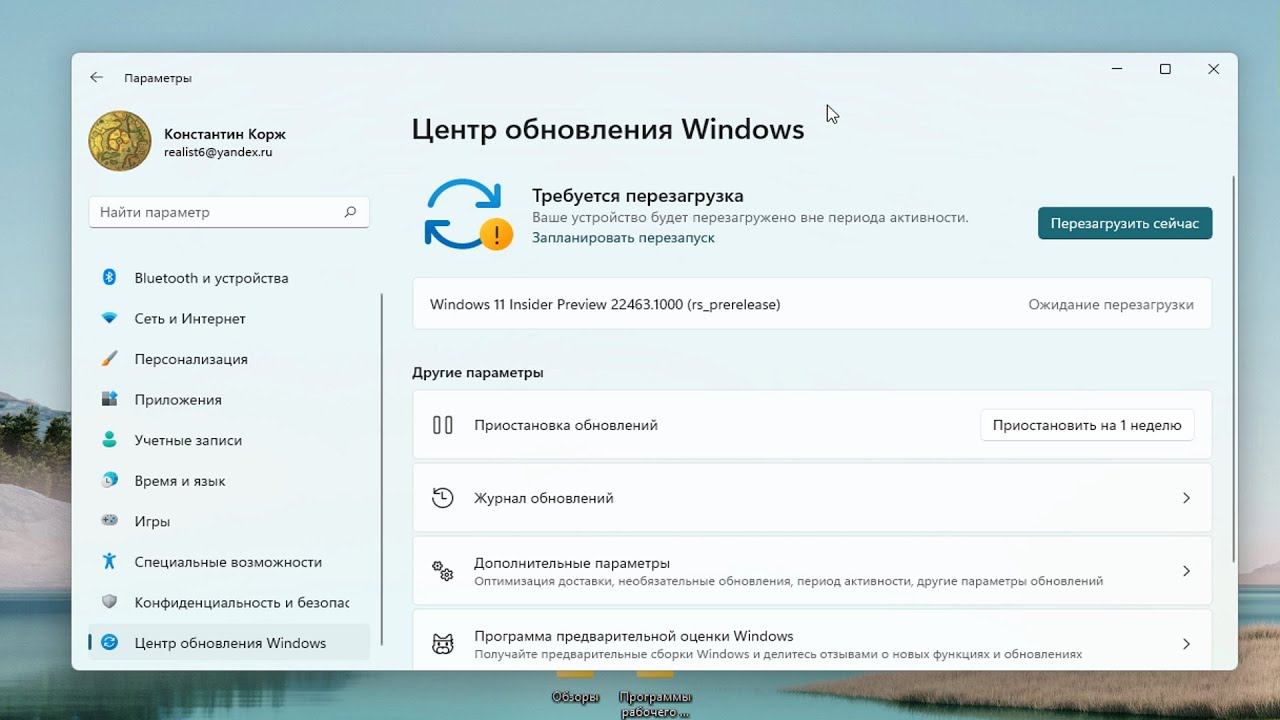Screen dimensions: 1280x720
Task: Click the Требуется перезагрузка heading
Action: (x=637, y=196)
